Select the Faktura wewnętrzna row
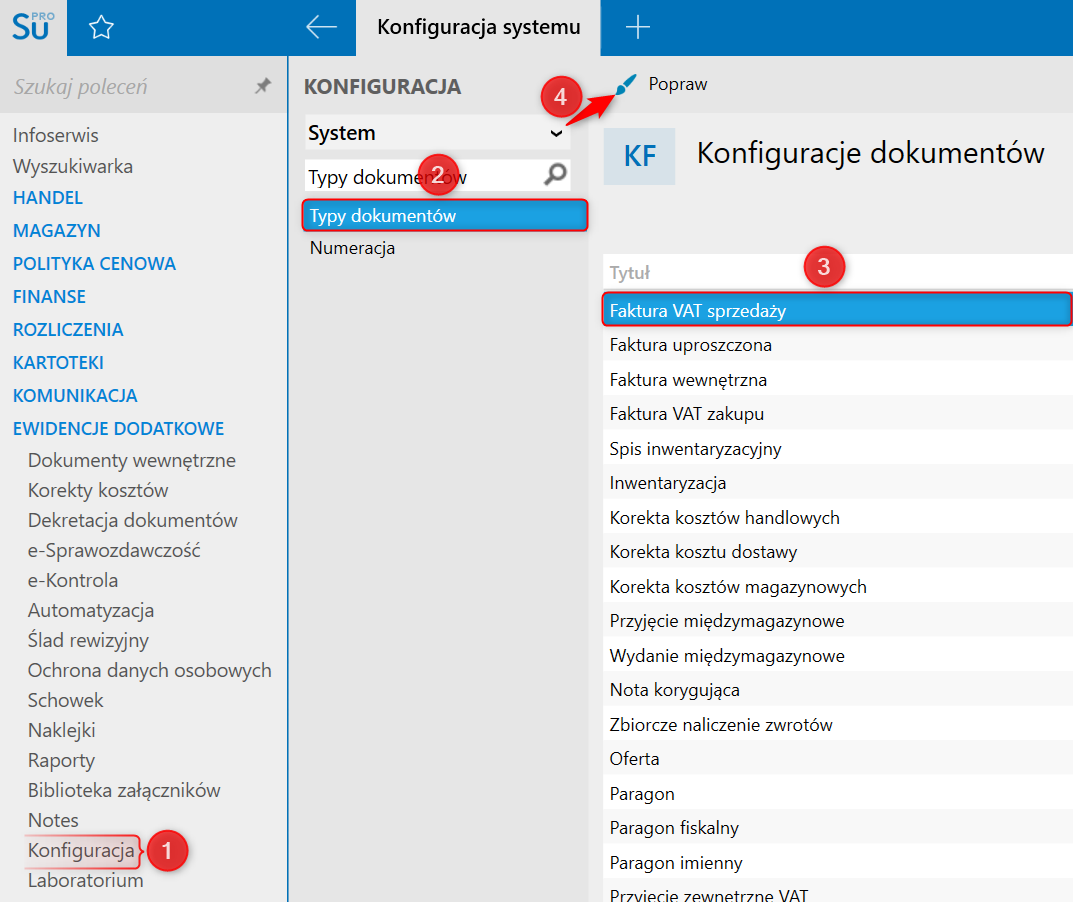 [x=838, y=380]
